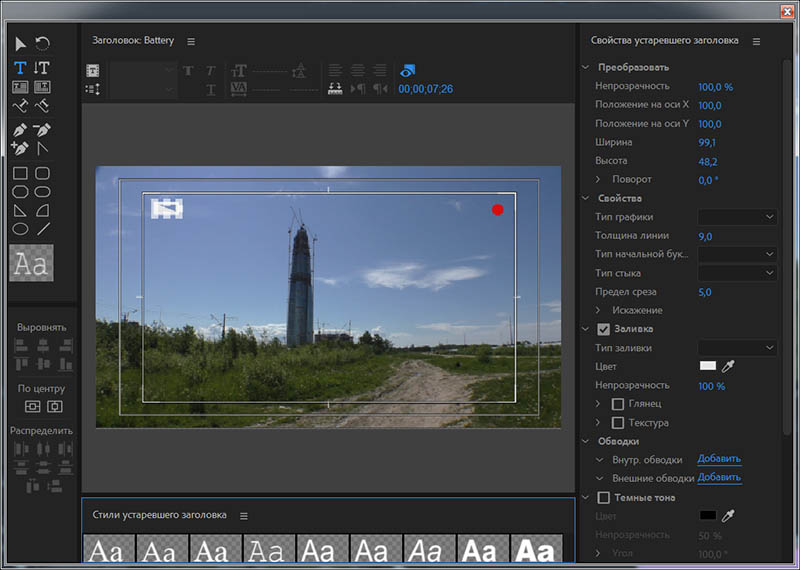Activate the horizontal Type tool
This screenshot has height=570, width=800.
click(x=20, y=67)
